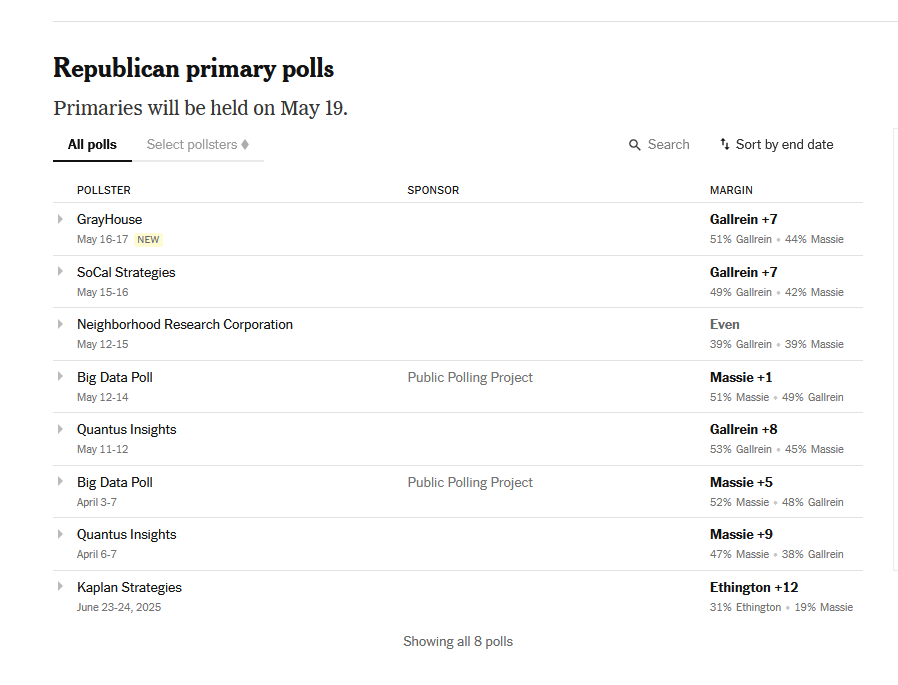Screen dimensions: 898x685
Task: Expand Quantus Insights April 6-7 row
Action: coord(60,534)
